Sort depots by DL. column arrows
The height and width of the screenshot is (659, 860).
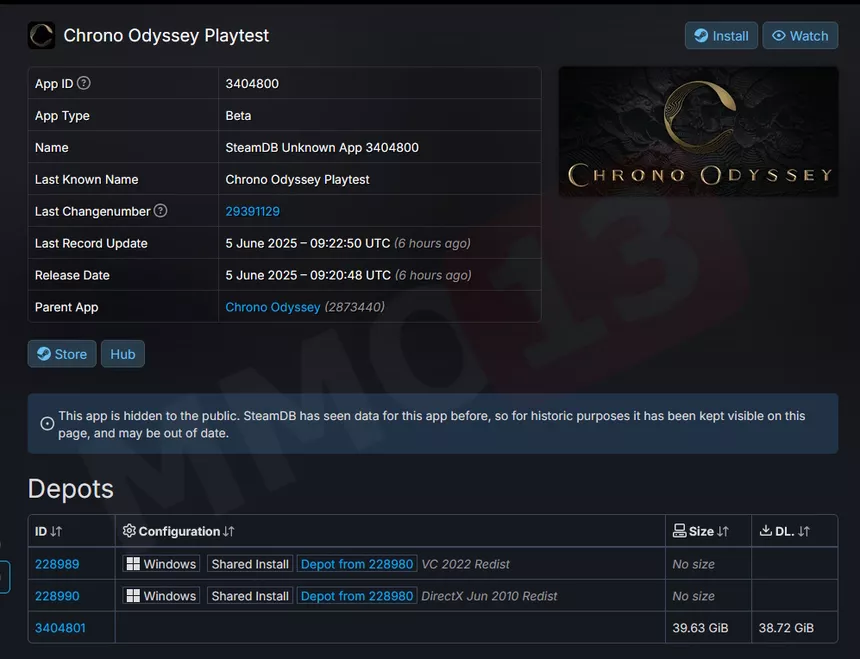pyautogui.click(x=804, y=531)
